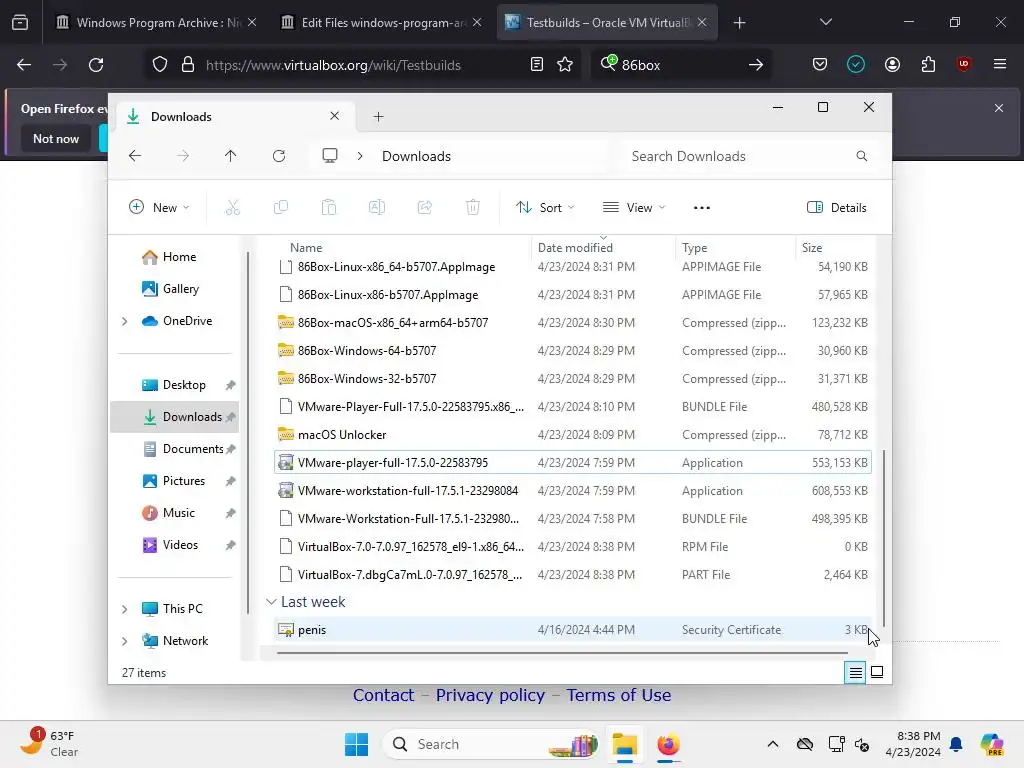The height and width of the screenshot is (768, 1024).
Task: Bookmark this page with star icon
Action: 565,65
